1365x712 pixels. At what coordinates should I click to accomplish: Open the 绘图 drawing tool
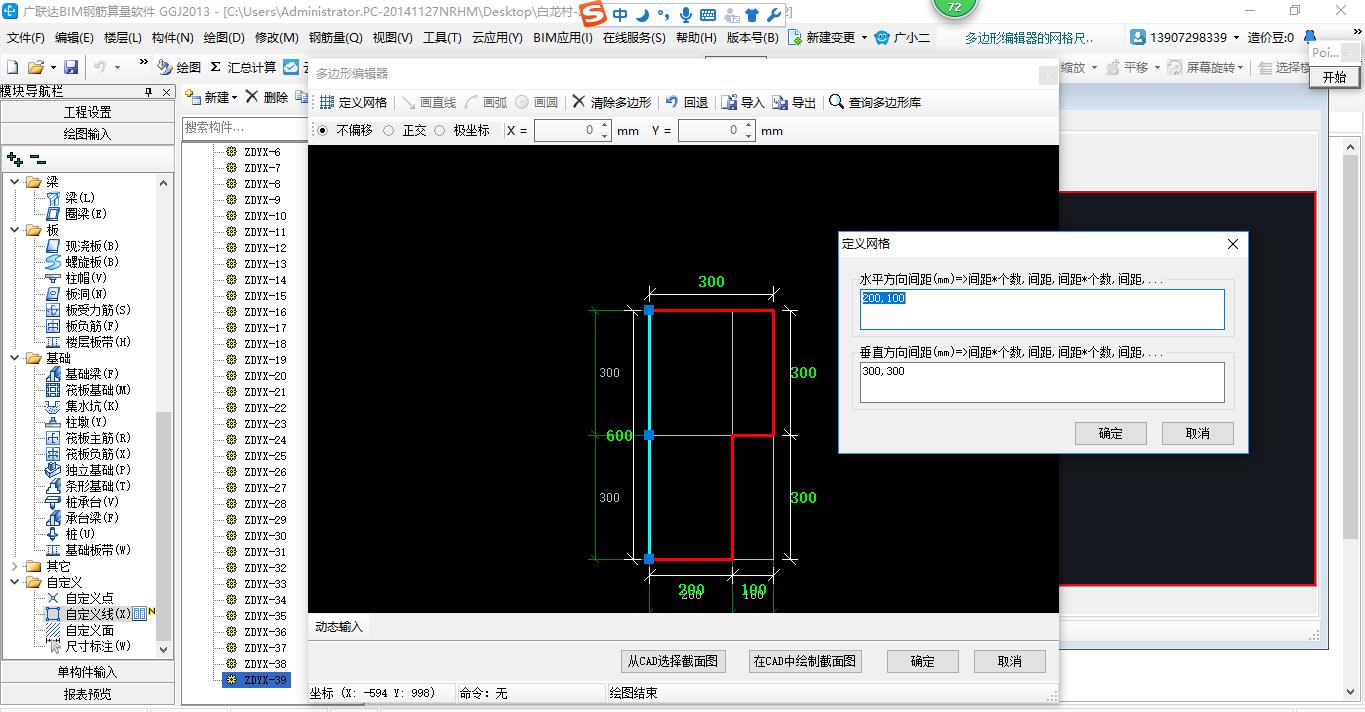[x=180, y=67]
